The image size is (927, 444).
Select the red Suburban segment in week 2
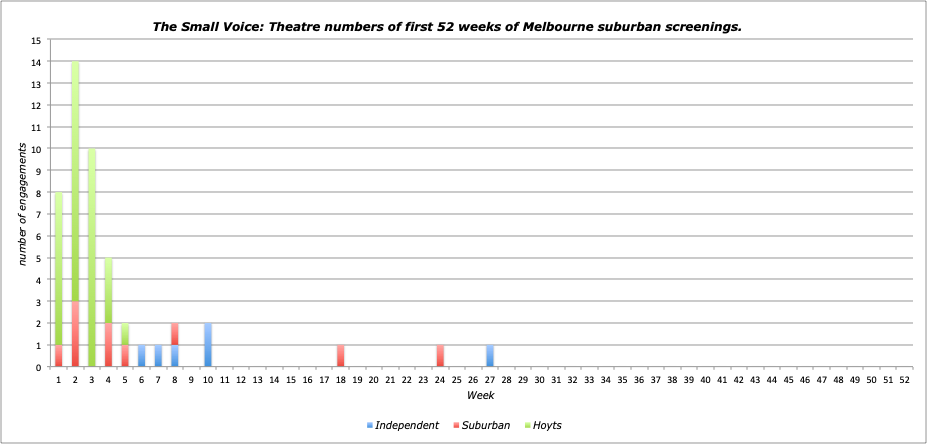point(75,334)
